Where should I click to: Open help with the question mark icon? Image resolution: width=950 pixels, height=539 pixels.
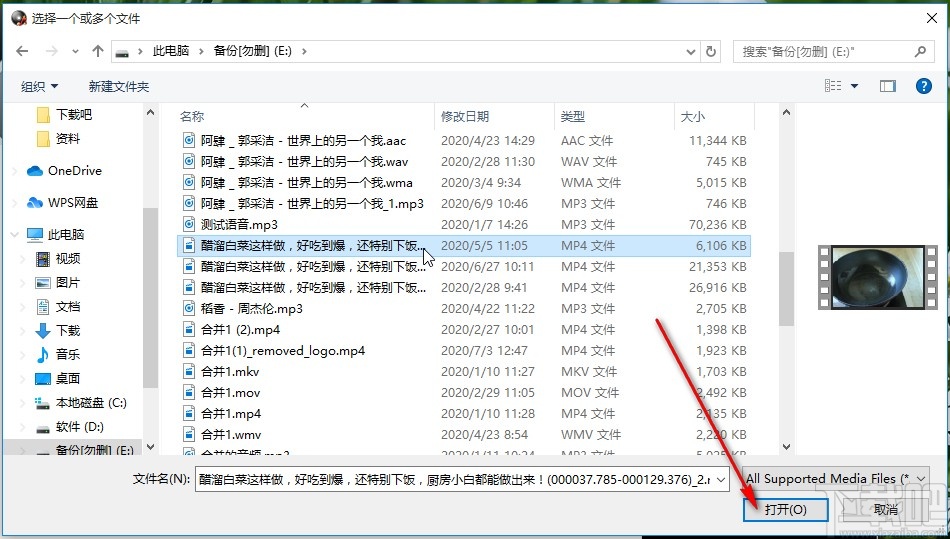pyautogui.click(x=923, y=86)
